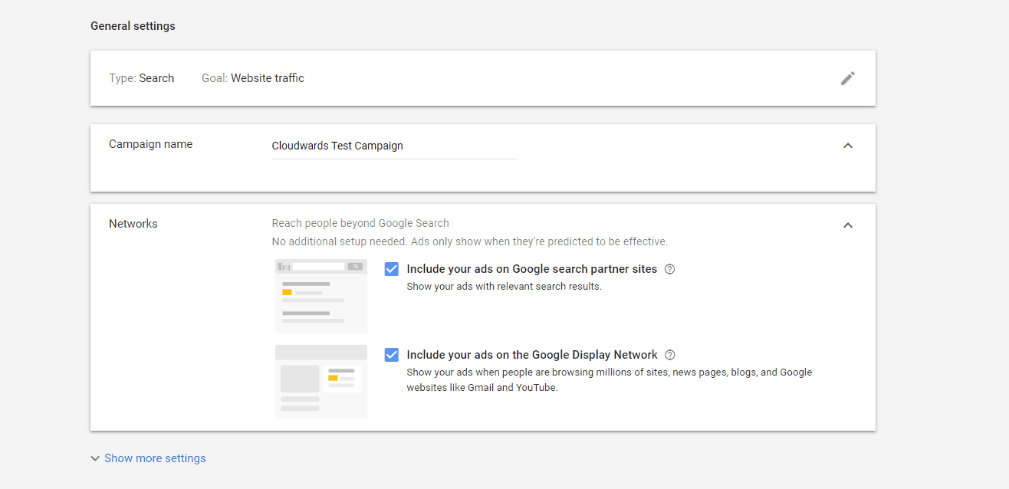Collapse the Campaign name section
The height and width of the screenshot is (489, 1009).
pos(848,145)
